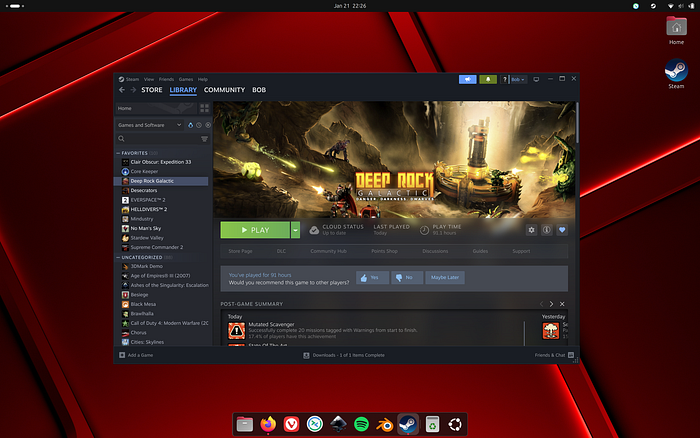This screenshot has height=438, width=700.
Task: Open the Games and Software dropdown
Action: tap(150, 125)
